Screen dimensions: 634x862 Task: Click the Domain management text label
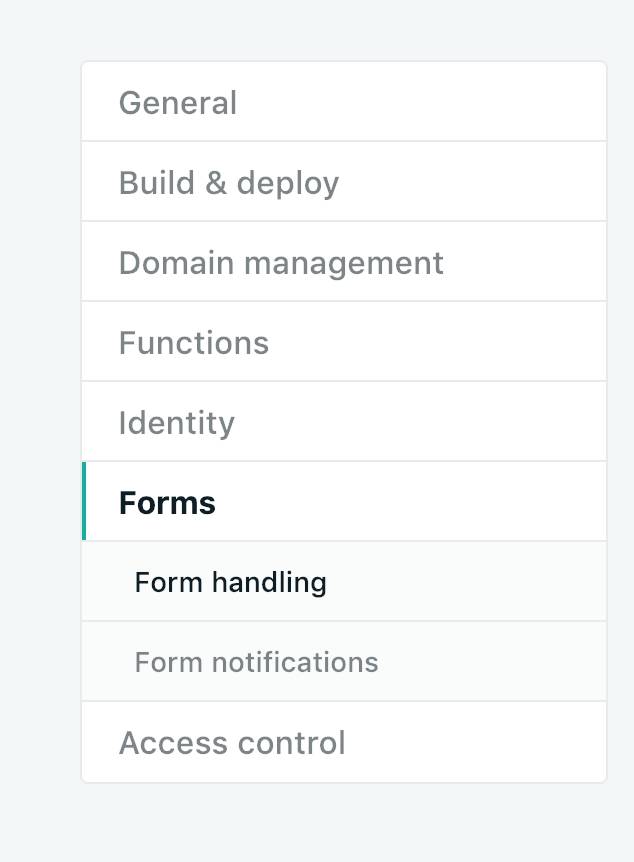pyautogui.click(x=281, y=263)
